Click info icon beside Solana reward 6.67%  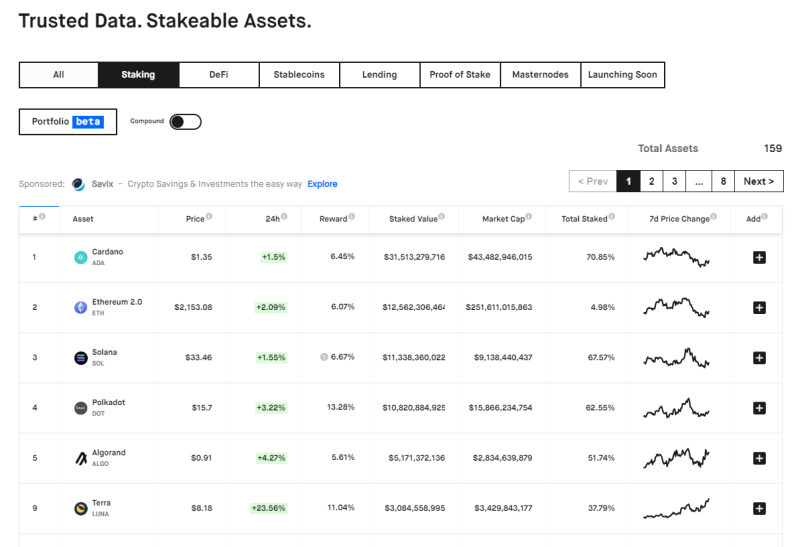pos(324,357)
